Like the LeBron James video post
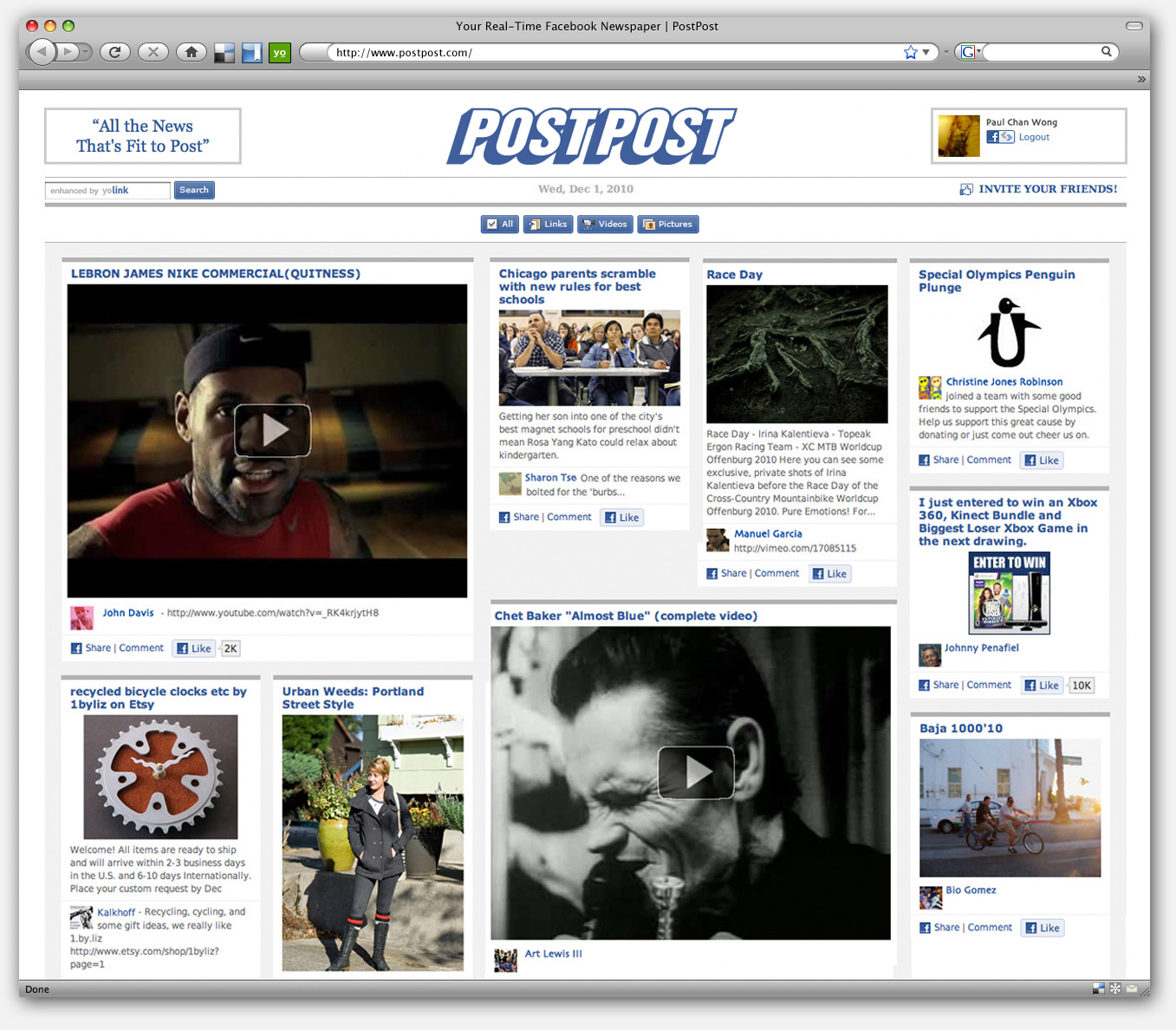This screenshot has height=1030, width=1176. (193, 649)
